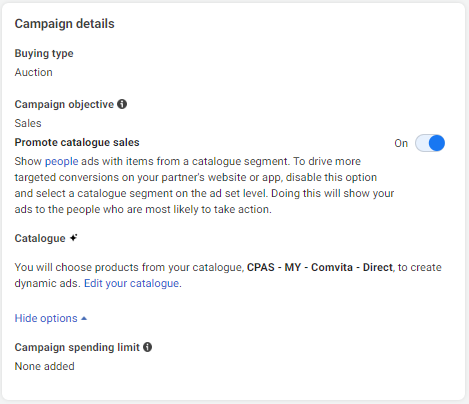Click the Catalogue section label
The image size is (469, 404).
click(40, 238)
